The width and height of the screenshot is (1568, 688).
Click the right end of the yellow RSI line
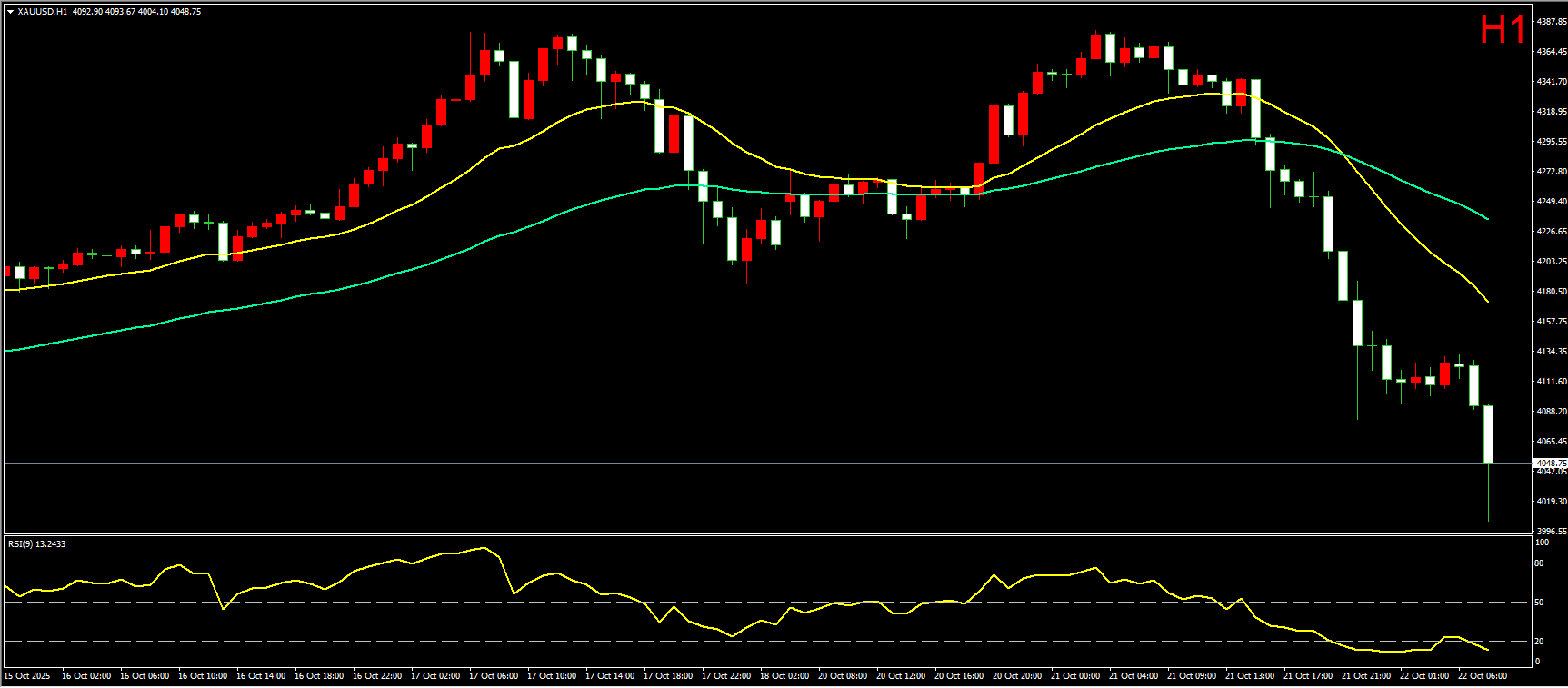click(1487, 650)
